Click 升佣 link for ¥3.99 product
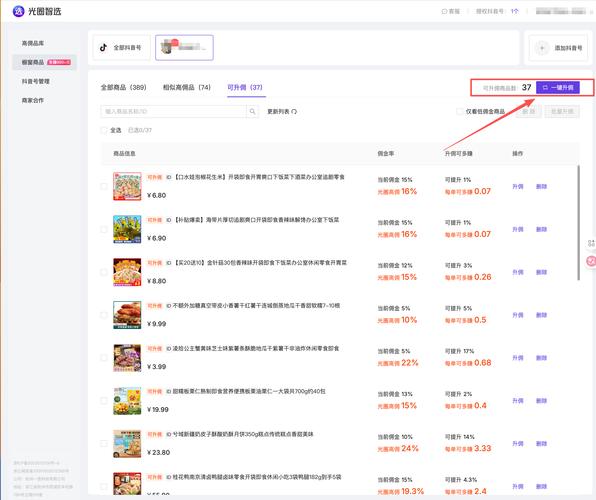The width and height of the screenshot is (596, 500). (518, 358)
